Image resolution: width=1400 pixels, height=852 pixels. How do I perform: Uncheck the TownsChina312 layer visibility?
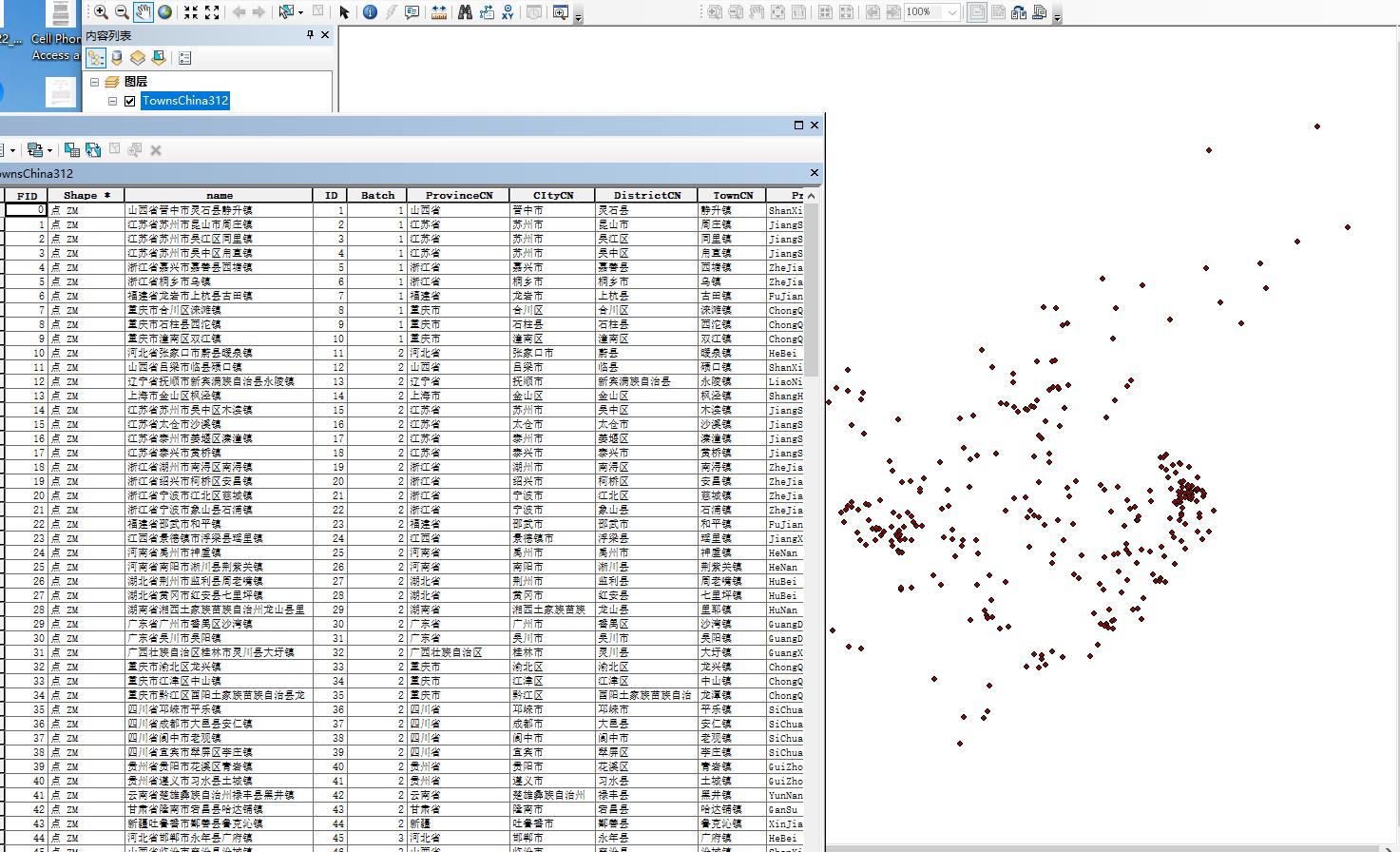(130, 101)
